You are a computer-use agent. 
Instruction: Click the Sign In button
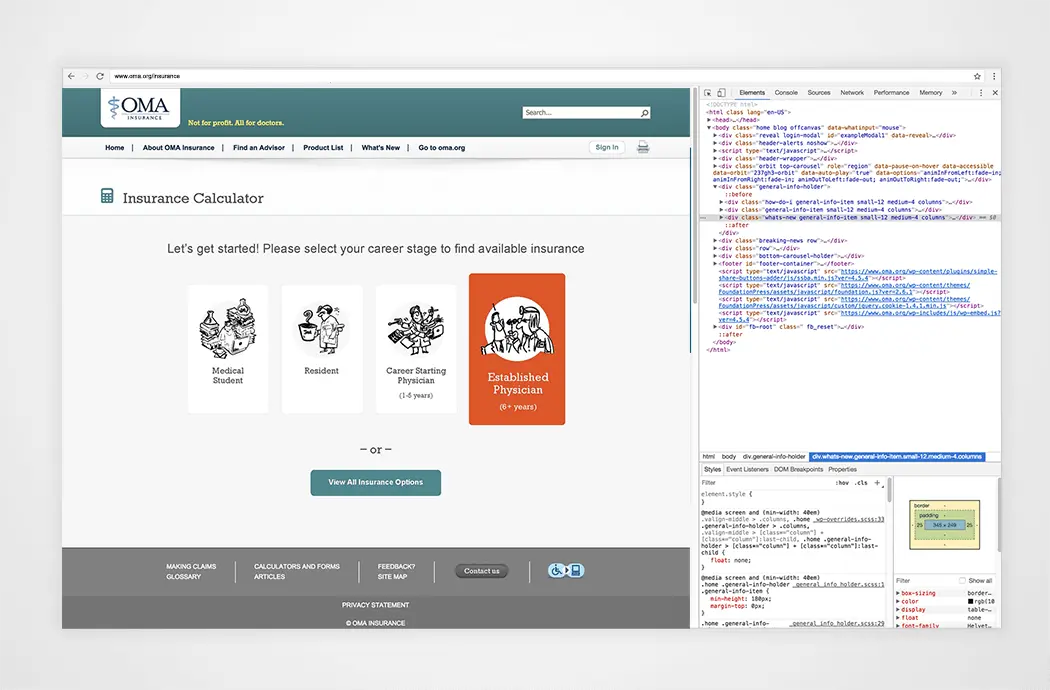click(607, 147)
